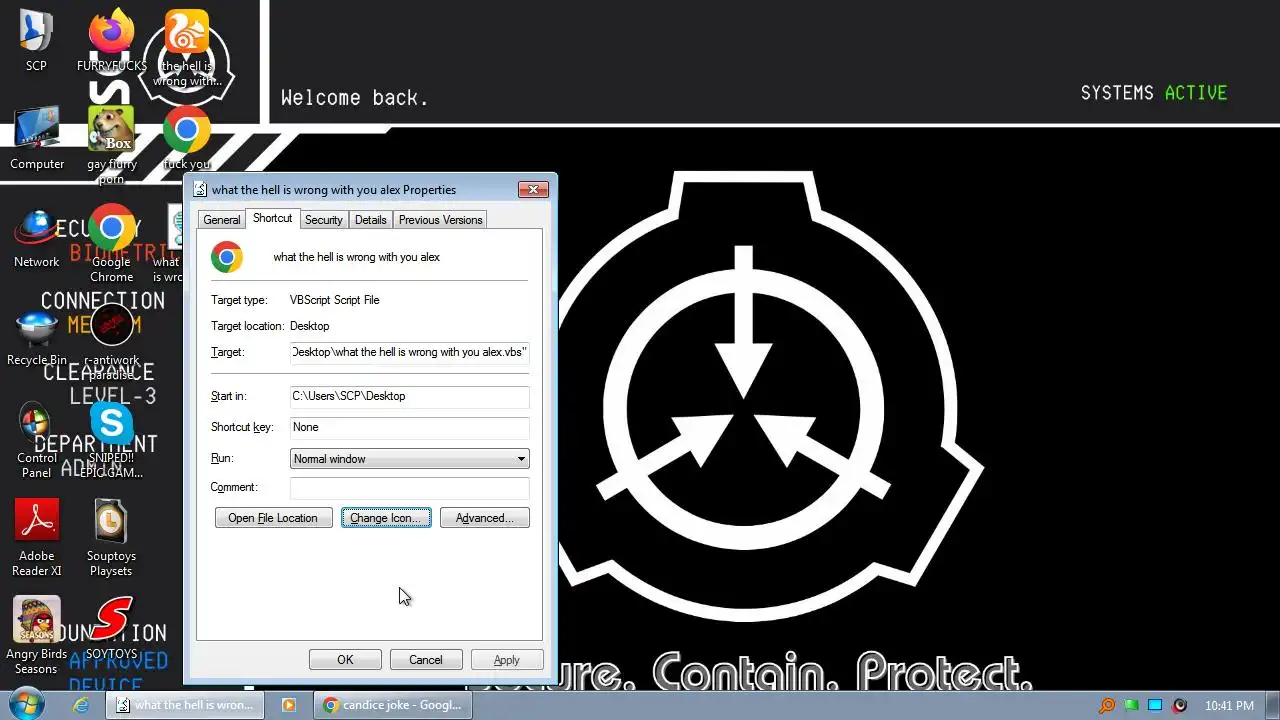Viewport: 1280px width, 720px height.
Task: Open the SCP user folder icon
Action: 36,32
